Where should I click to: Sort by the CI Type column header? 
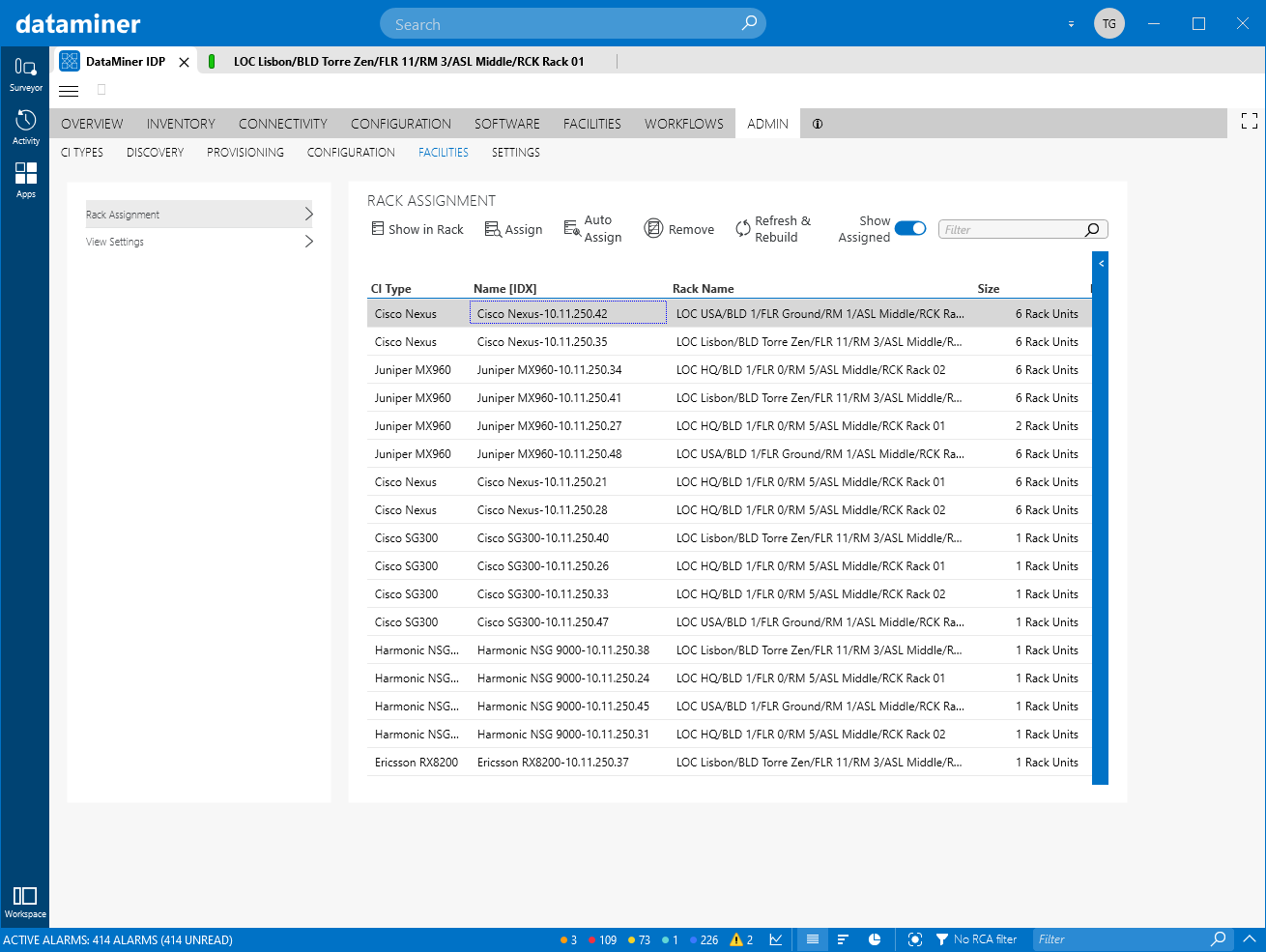pos(391,288)
